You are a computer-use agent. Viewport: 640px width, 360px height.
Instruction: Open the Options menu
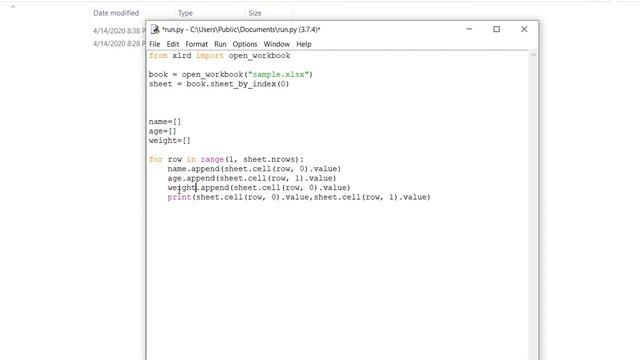245,44
